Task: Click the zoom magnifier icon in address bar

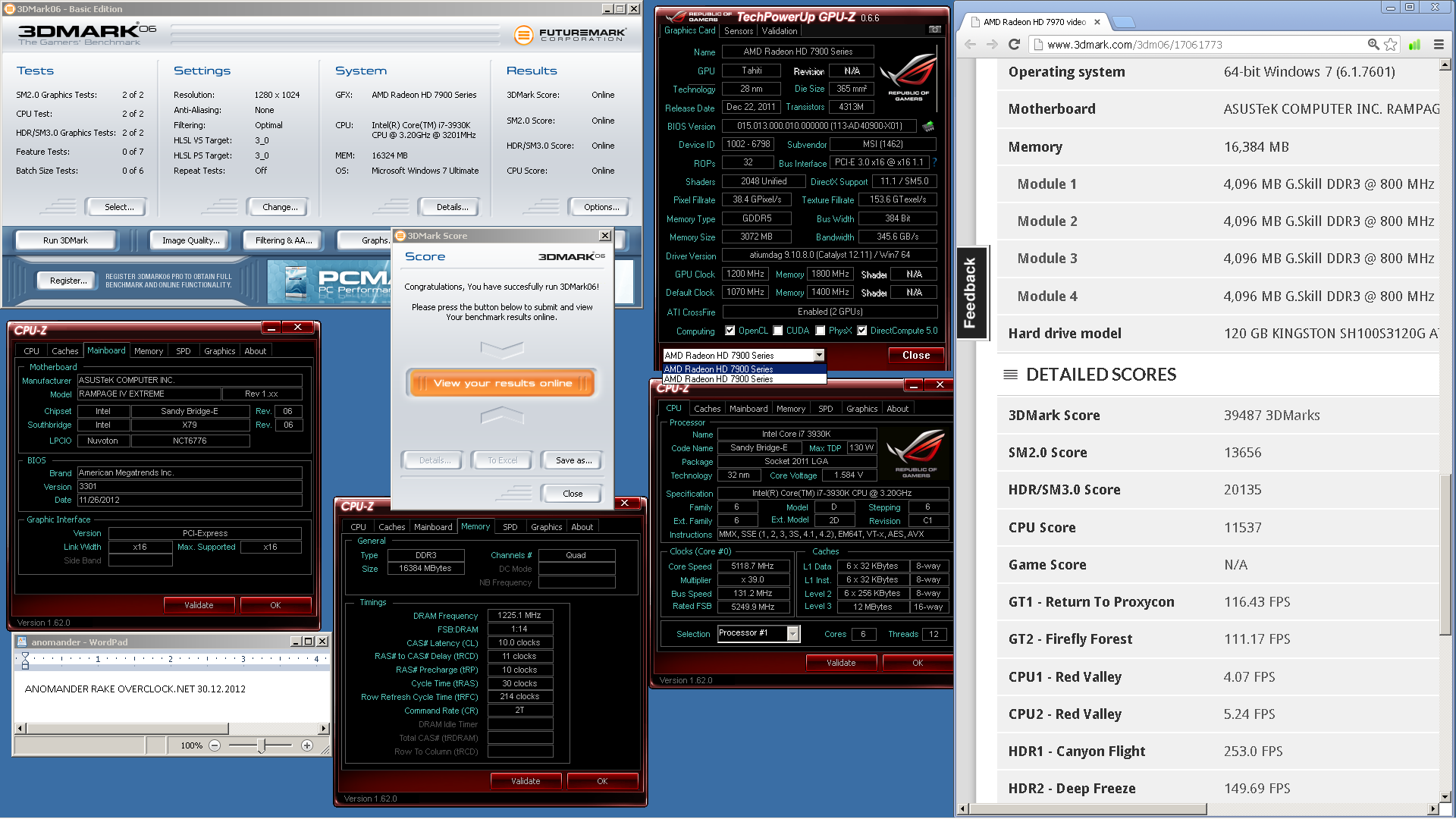Action: pyautogui.click(x=1373, y=45)
